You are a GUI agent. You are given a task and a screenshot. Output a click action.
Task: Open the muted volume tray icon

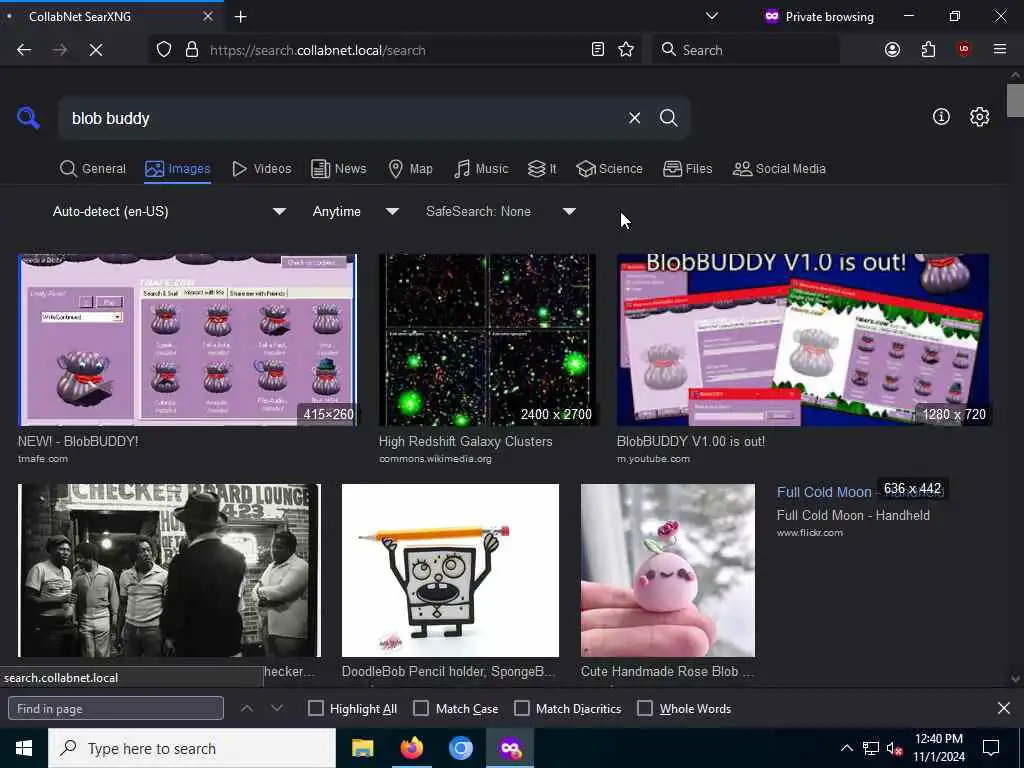click(894, 748)
